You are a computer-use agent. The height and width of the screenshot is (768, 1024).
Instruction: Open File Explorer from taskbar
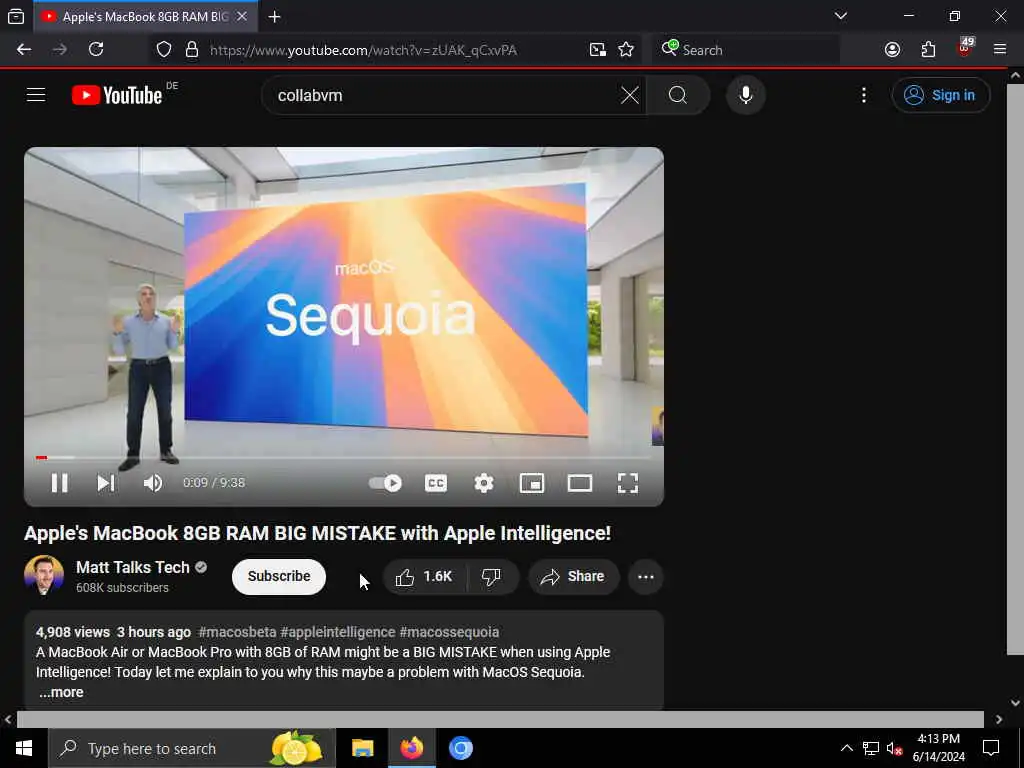362,748
